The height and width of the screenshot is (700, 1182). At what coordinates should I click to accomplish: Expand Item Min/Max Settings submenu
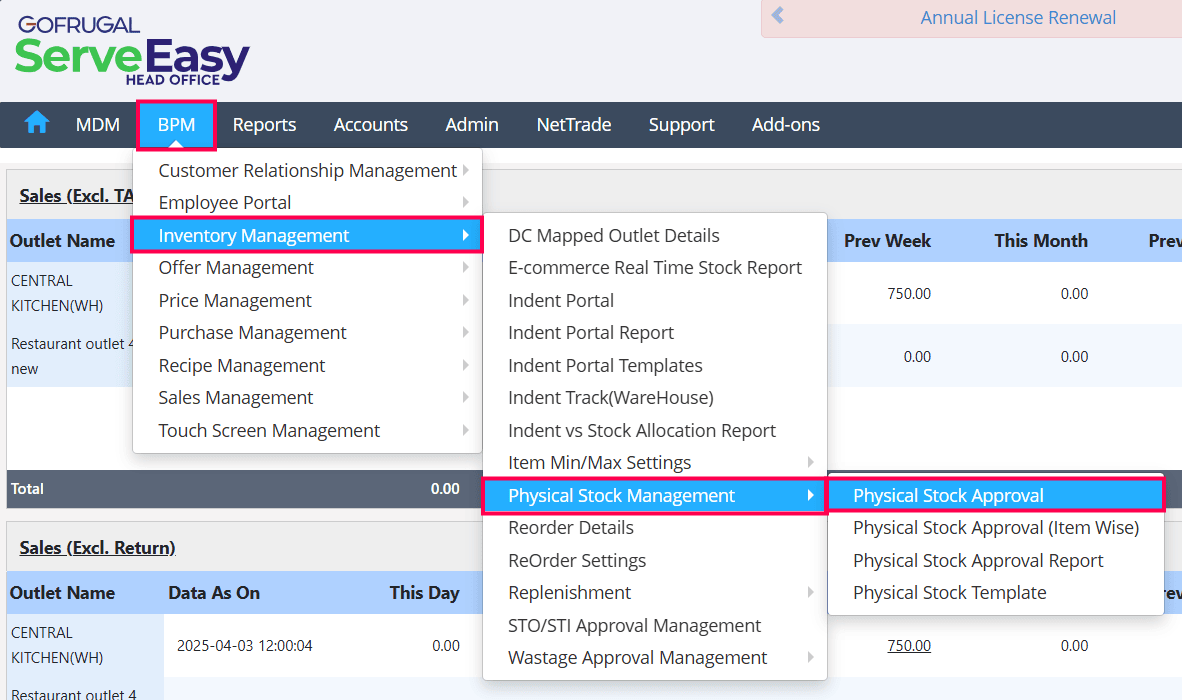[x=599, y=463]
